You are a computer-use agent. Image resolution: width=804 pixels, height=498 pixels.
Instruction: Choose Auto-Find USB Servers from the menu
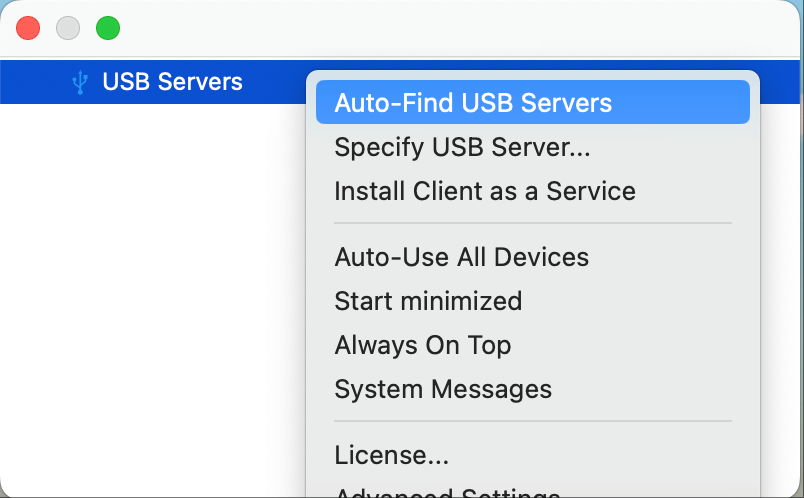[x=473, y=103]
